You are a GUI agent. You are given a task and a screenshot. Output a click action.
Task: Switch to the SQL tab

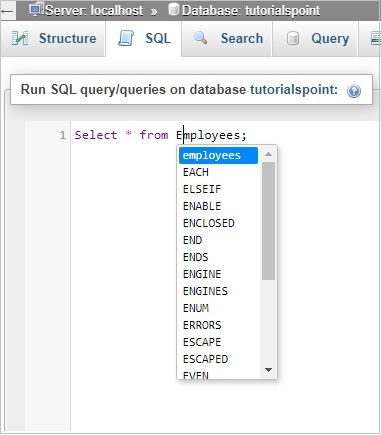pos(144,38)
